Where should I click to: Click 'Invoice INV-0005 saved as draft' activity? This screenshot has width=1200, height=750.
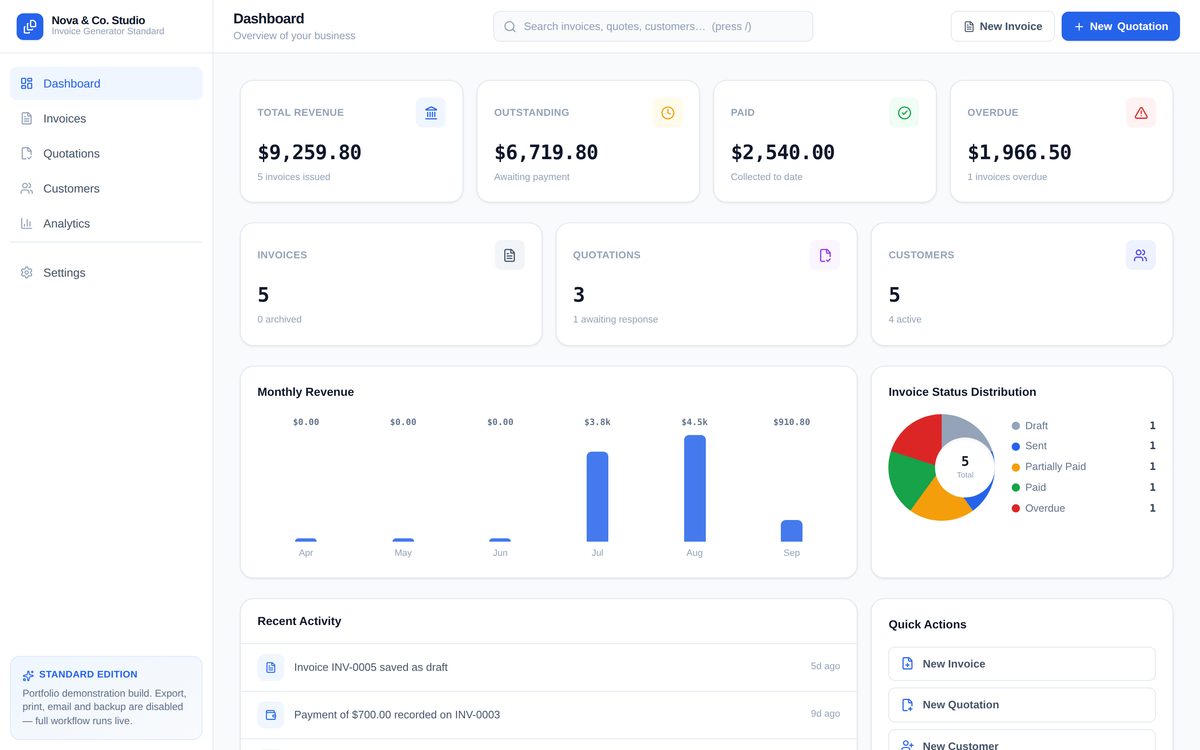[x=371, y=667]
